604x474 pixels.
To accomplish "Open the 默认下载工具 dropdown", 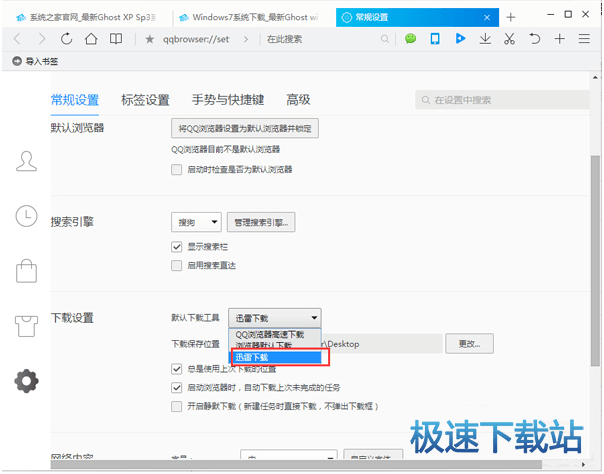I will coord(275,318).
